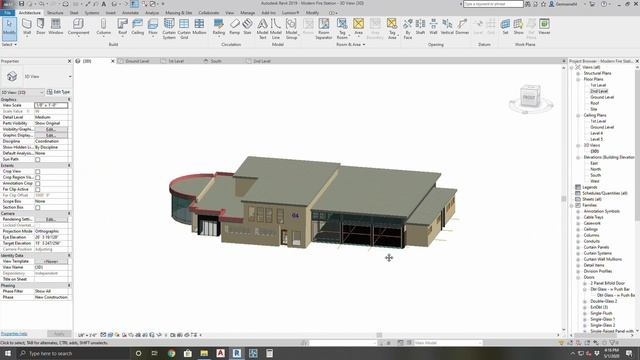Select the Window tool

pyautogui.click(x=56, y=27)
